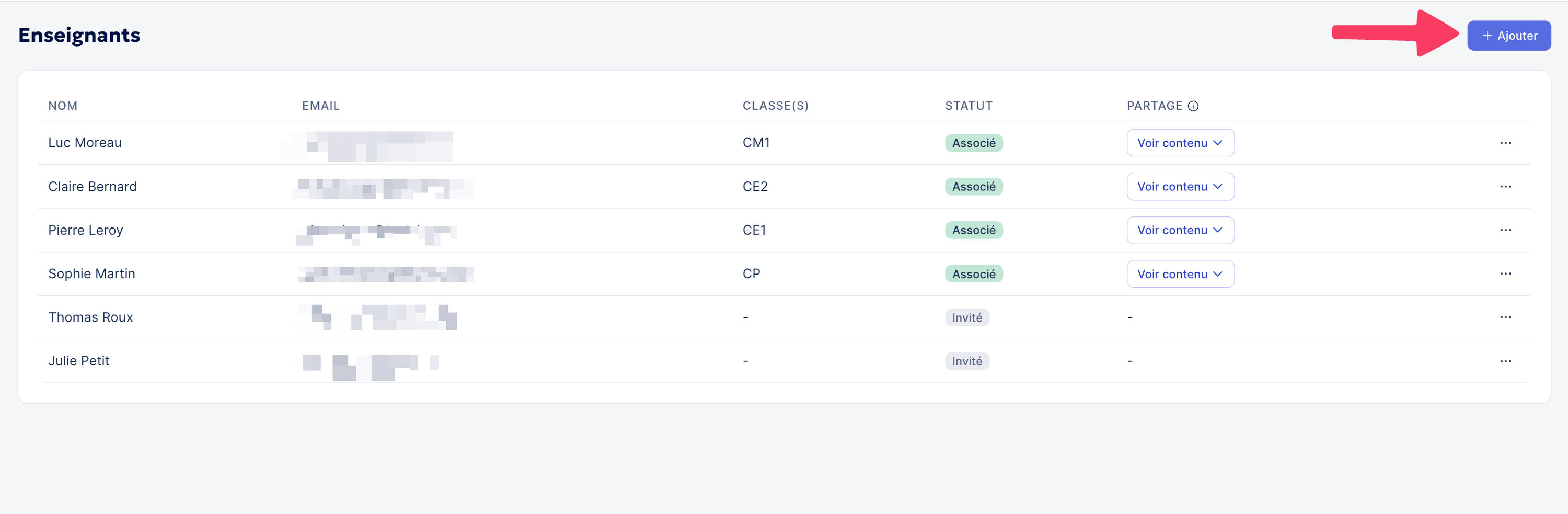
Task: Click the Ajouter button to add a teacher
Action: [1508, 36]
